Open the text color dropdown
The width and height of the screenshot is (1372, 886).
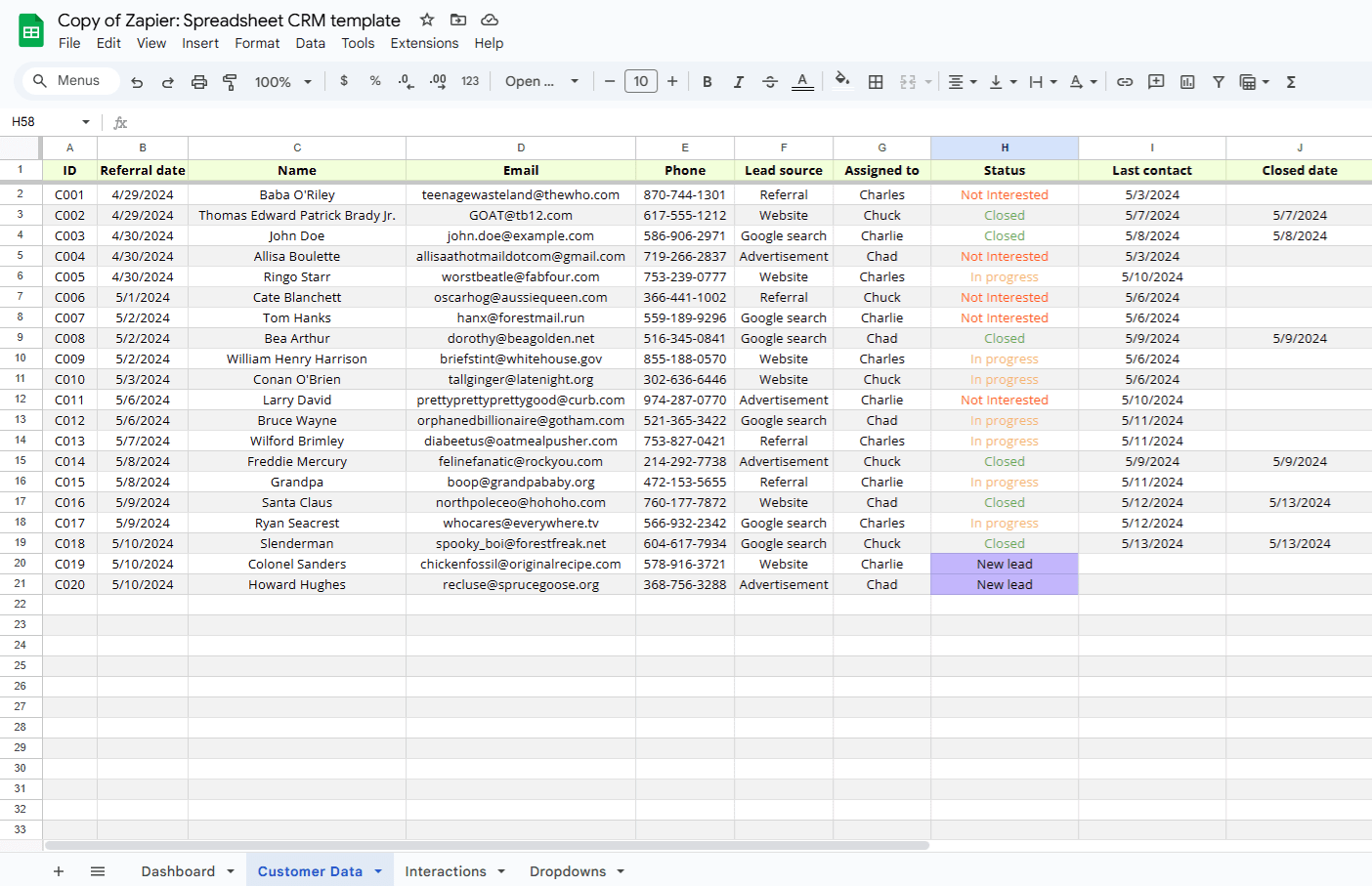click(x=802, y=81)
